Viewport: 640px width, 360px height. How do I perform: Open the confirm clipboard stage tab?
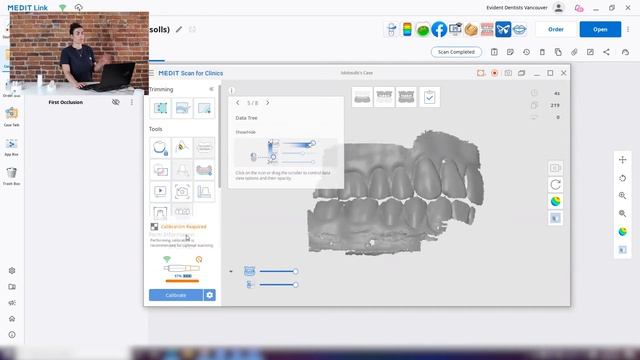(429, 97)
